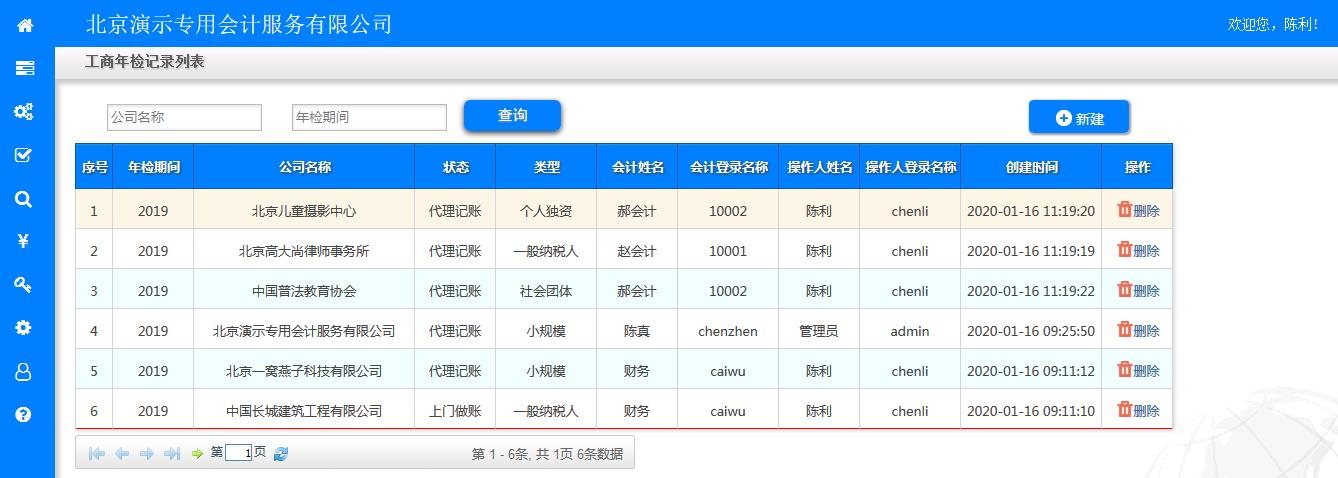Sort by 状态 column header
This screenshot has width=1338, height=478.
point(455,167)
